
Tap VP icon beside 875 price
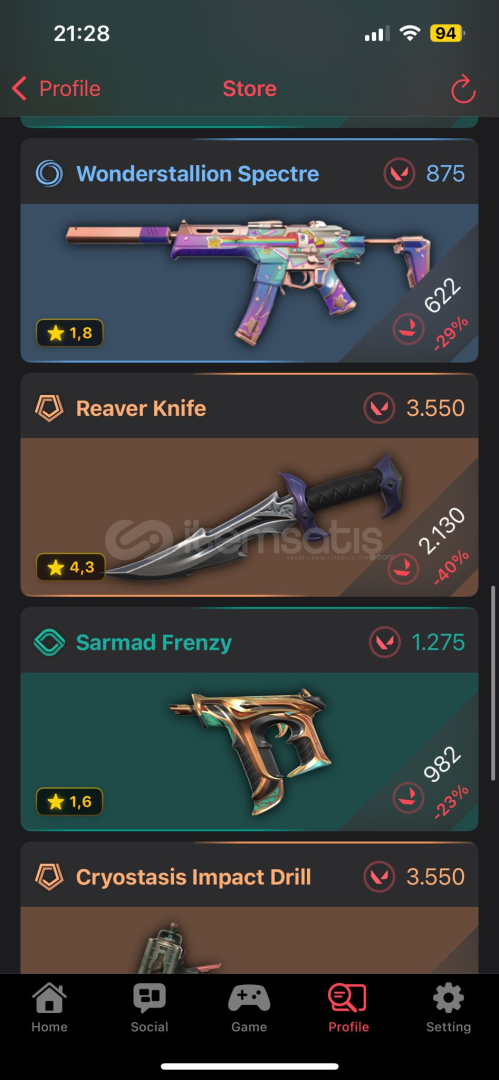point(399,174)
